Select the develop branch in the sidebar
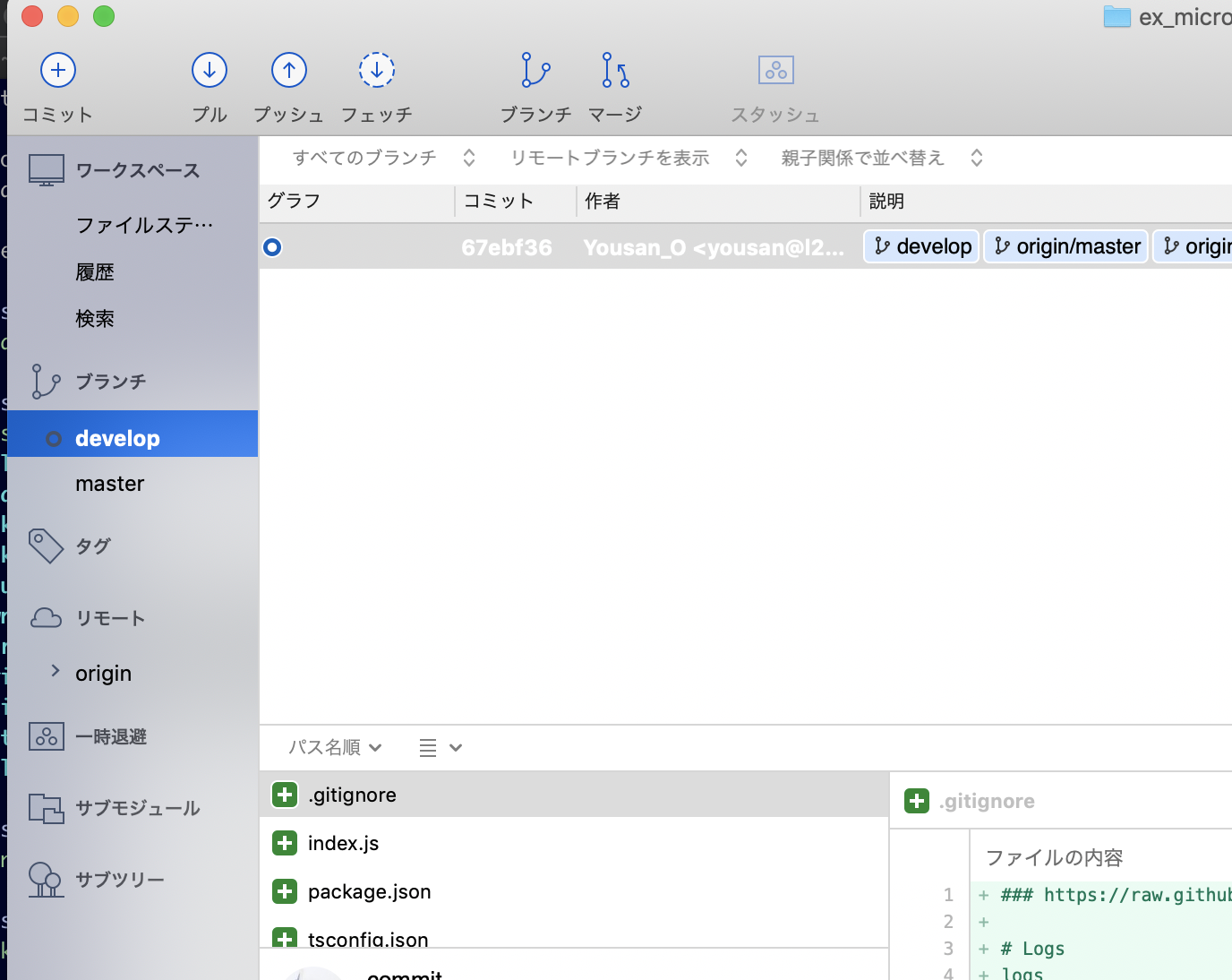The height and width of the screenshot is (980, 1232). coord(117,438)
